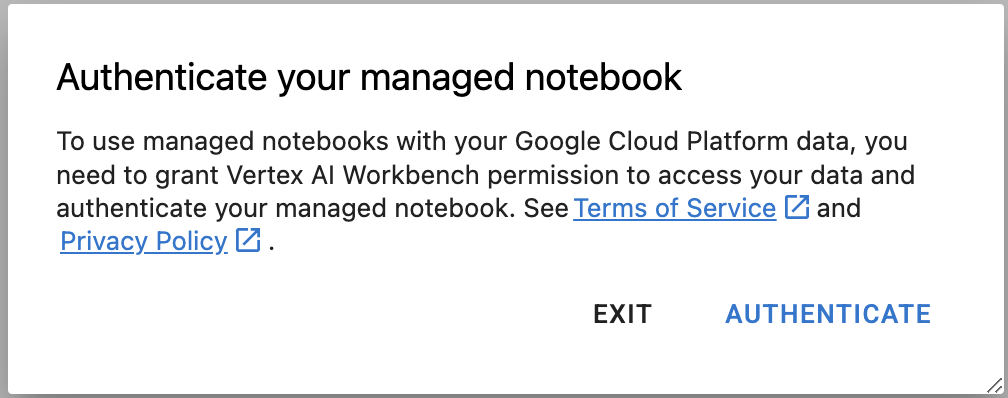Click the word 'notebook' in the heading
Screen dimensions: 1008x398
pos(604,78)
